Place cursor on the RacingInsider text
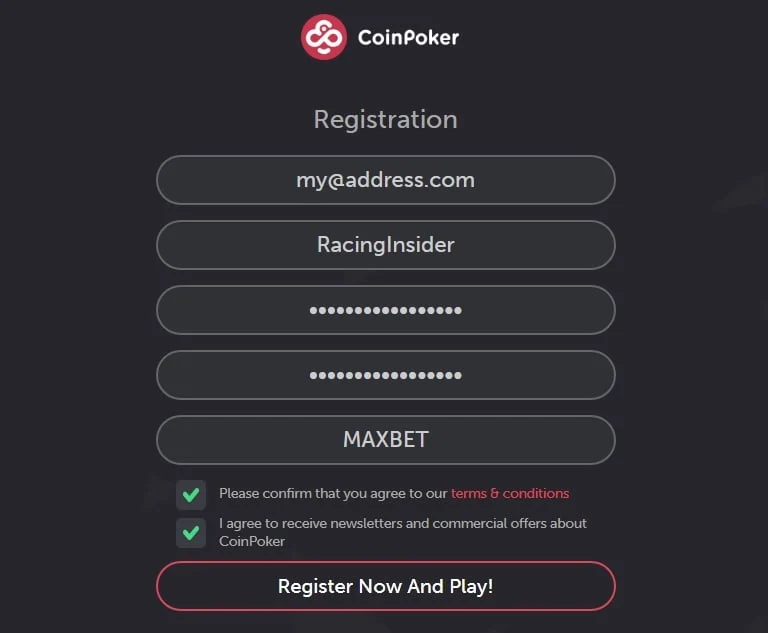768x633 pixels. pos(385,245)
